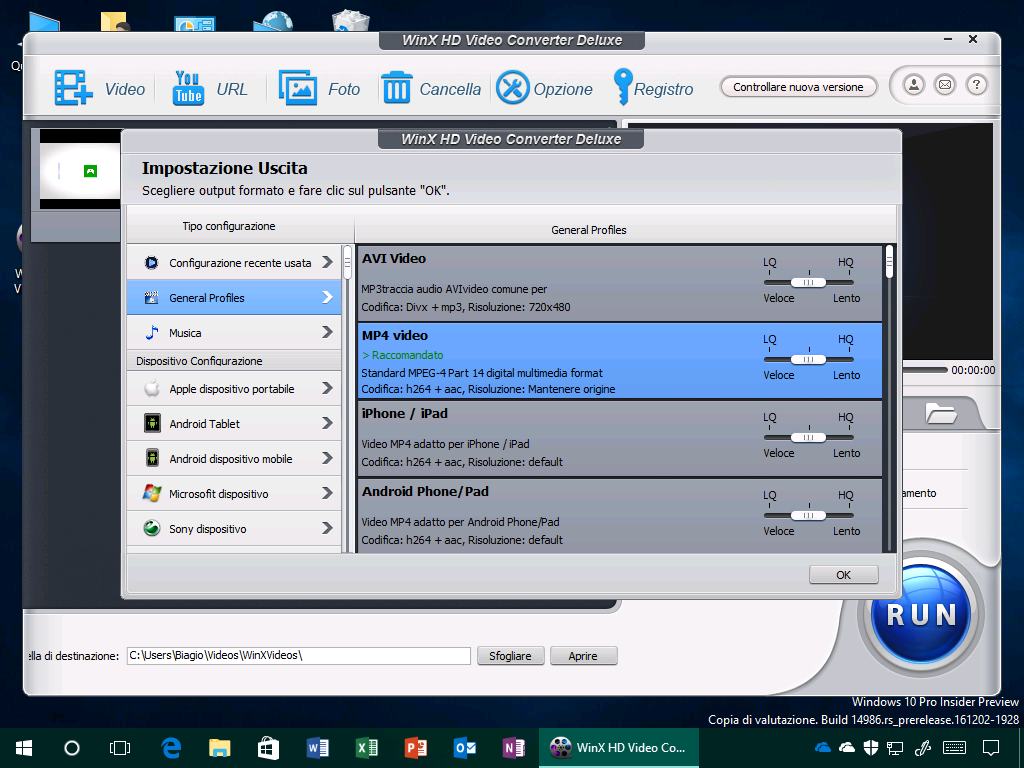
Task: Click the source video thumbnail
Action: 80,168
